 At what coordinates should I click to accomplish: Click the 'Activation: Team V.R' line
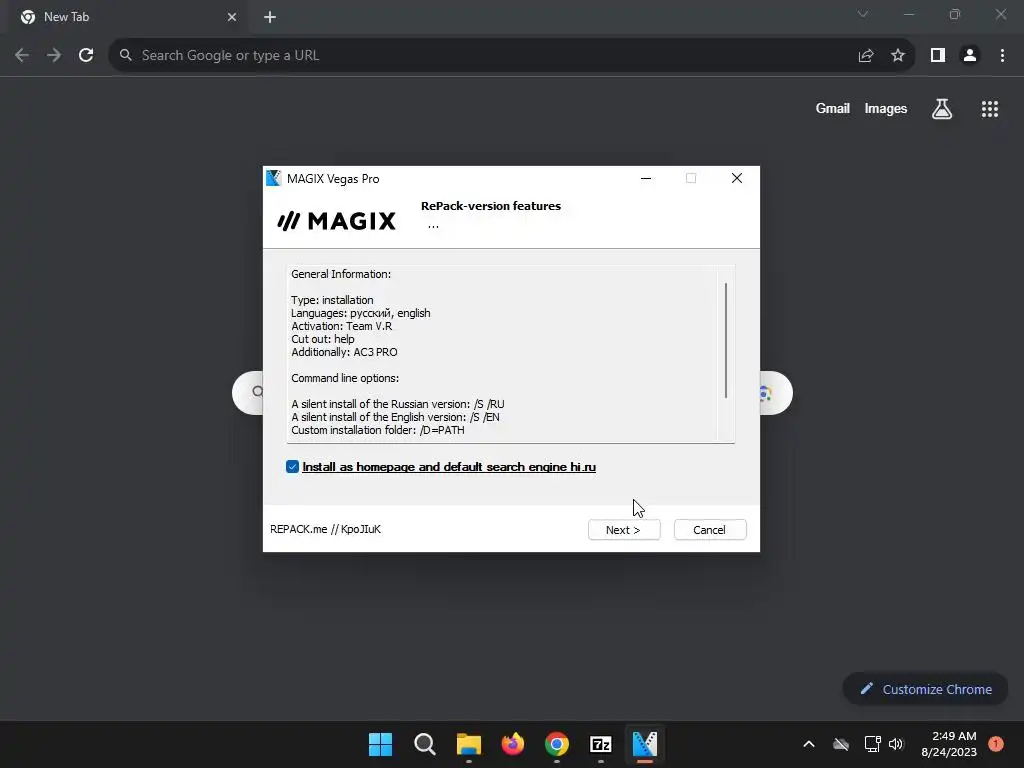pos(342,326)
